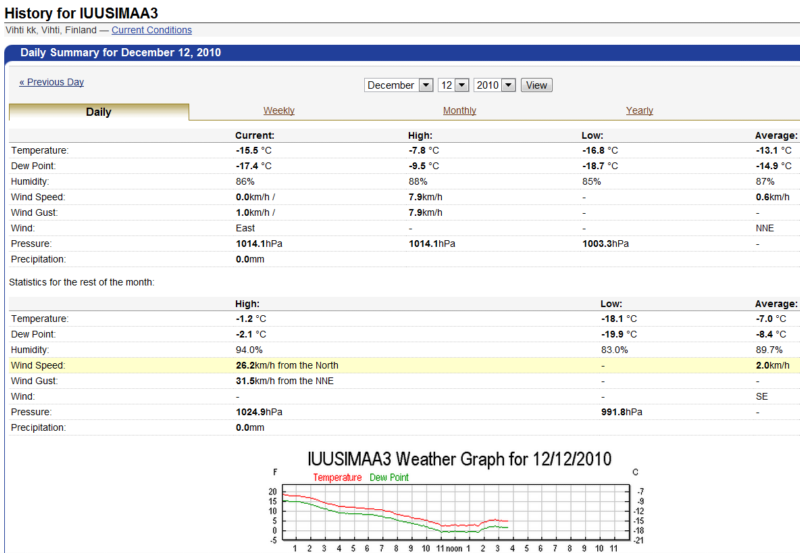
Task: Open the 2010 year dropdown
Action: 495,85
